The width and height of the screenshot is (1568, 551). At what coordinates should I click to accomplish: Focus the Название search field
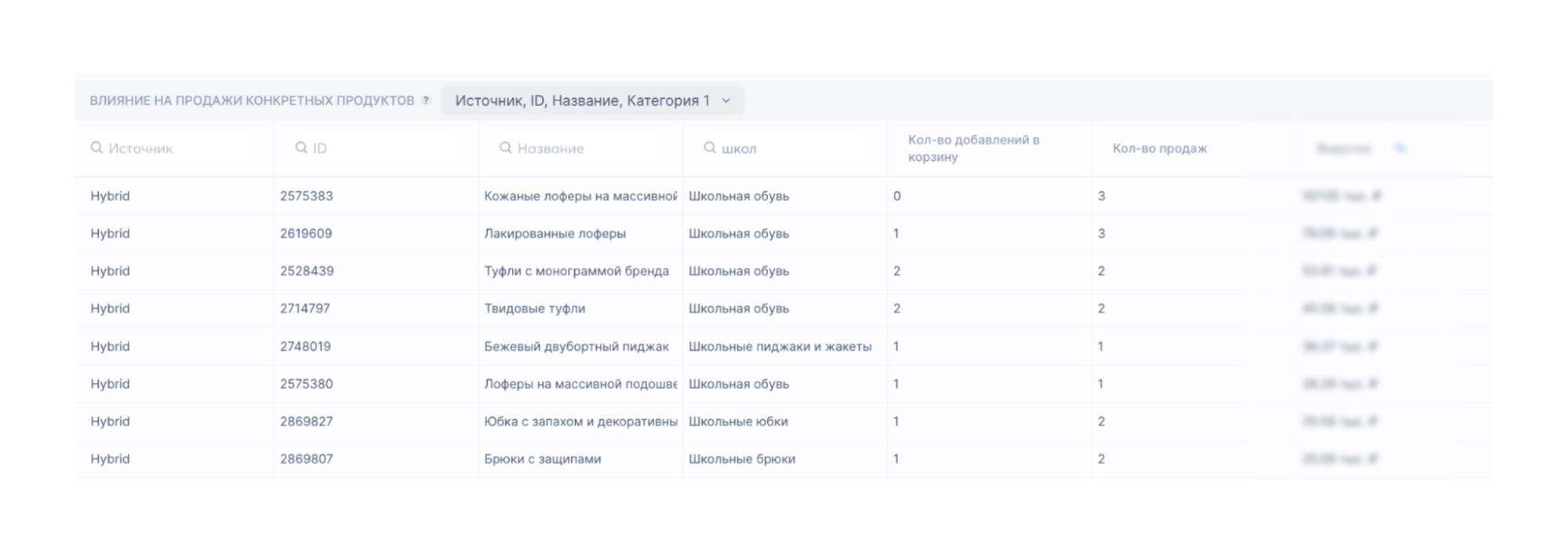(584, 148)
